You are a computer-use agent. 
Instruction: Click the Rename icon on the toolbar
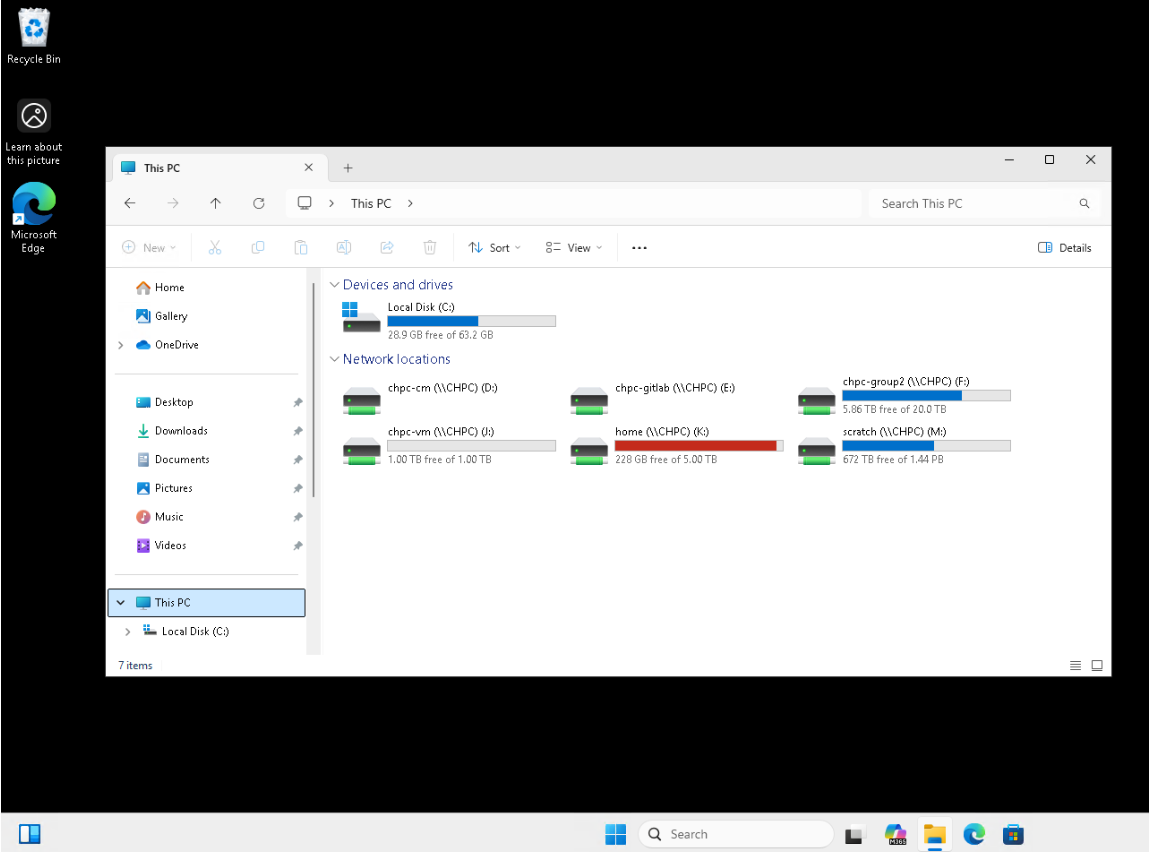coord(344,247)
